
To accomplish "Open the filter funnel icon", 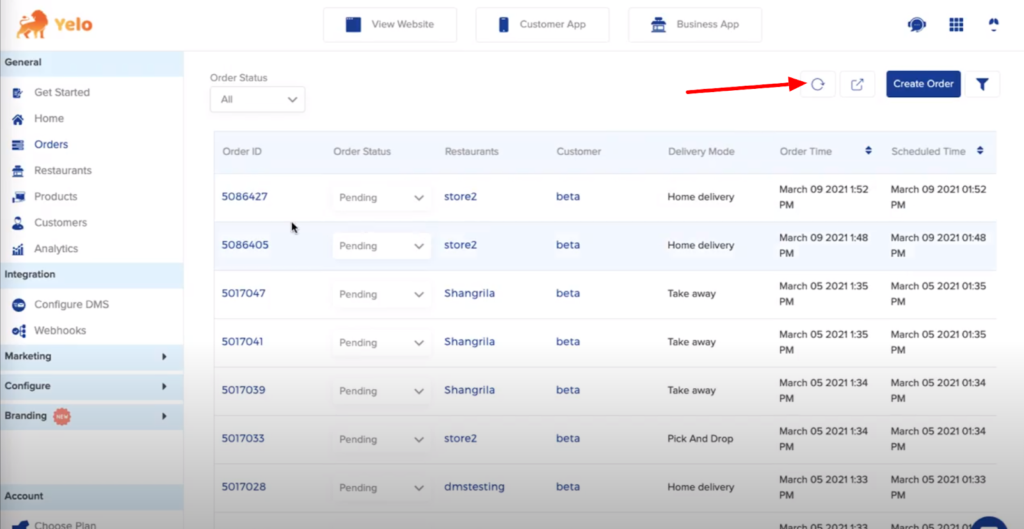I will tap(982, 84).
